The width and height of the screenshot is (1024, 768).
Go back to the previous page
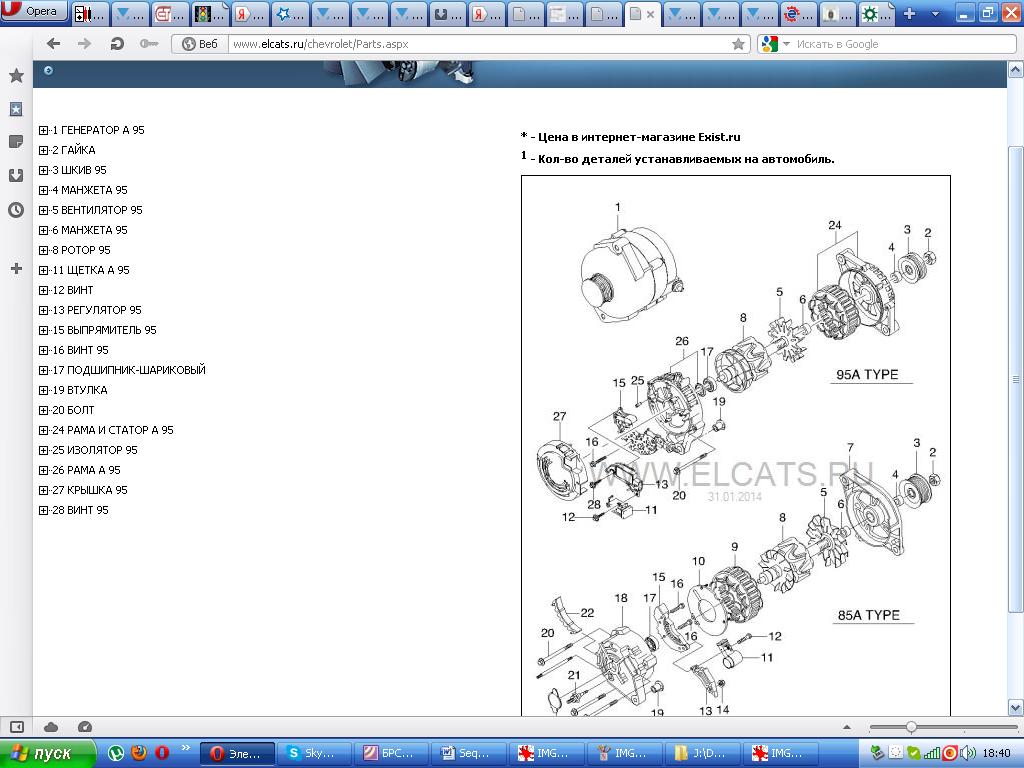tap(54, 44)
